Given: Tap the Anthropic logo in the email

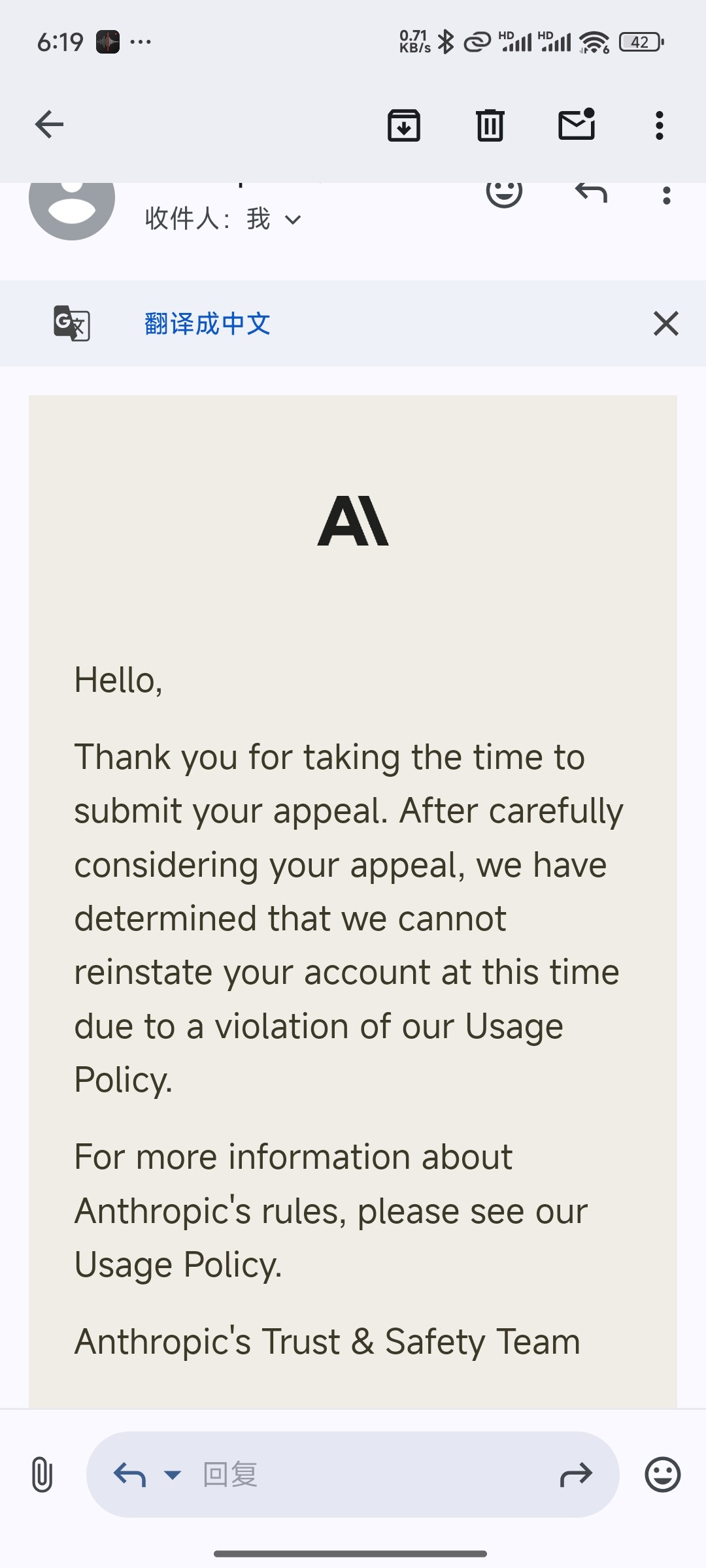Looking at the screenshot, I should coord(353,521).
